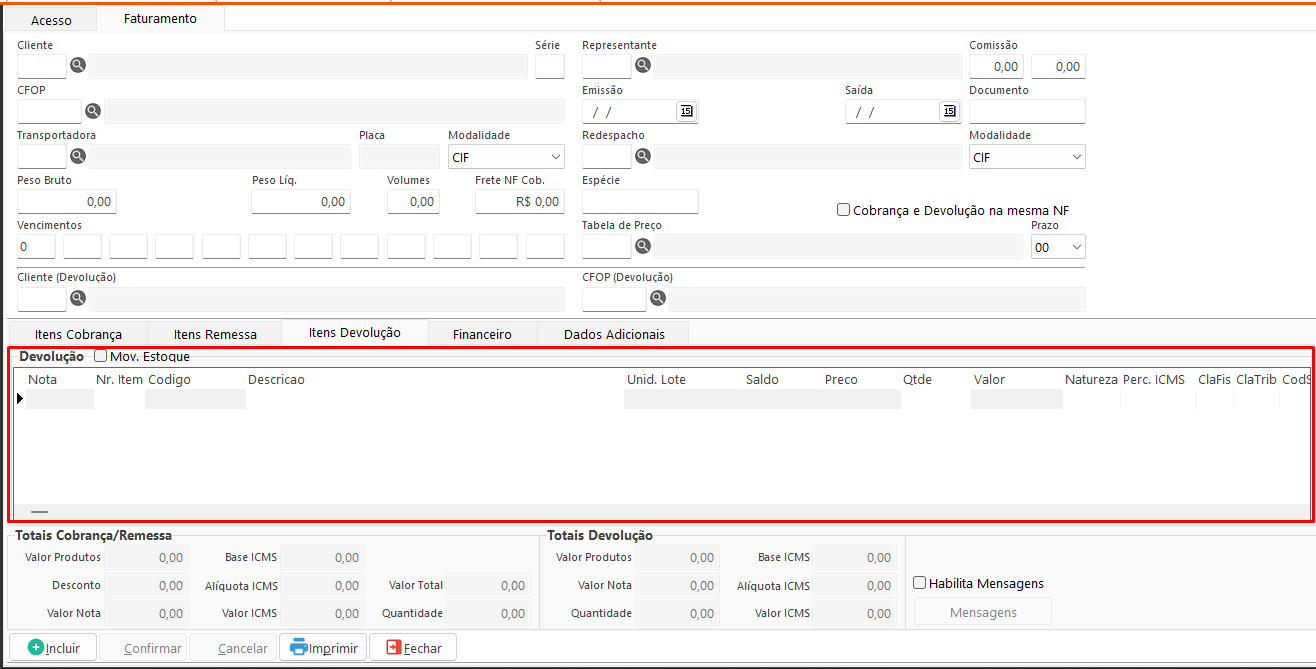
Task: Click the Imprimir button
Action: pyautogui.click(x=323, y=648)
